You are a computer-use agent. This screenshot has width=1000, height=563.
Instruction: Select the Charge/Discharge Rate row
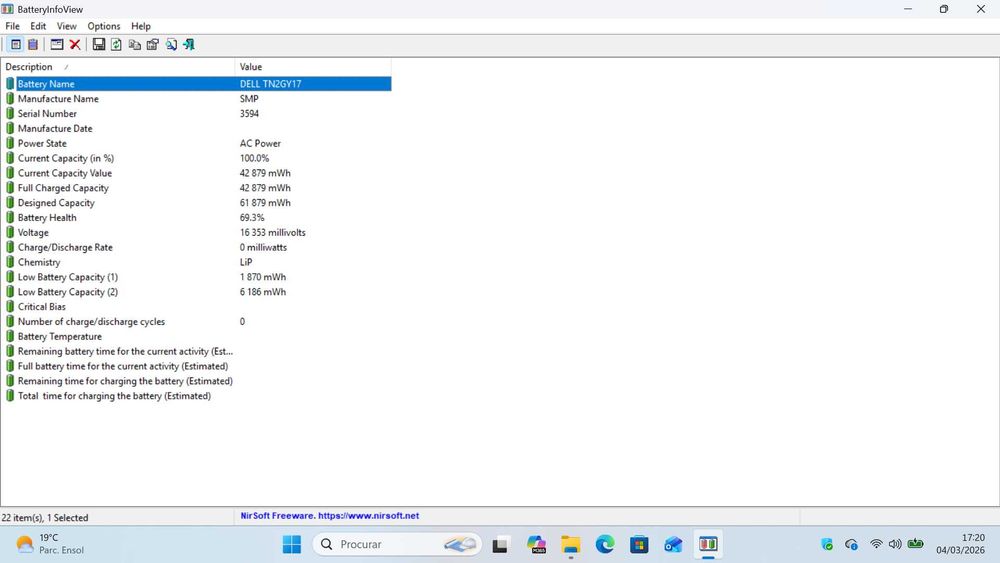198,247
